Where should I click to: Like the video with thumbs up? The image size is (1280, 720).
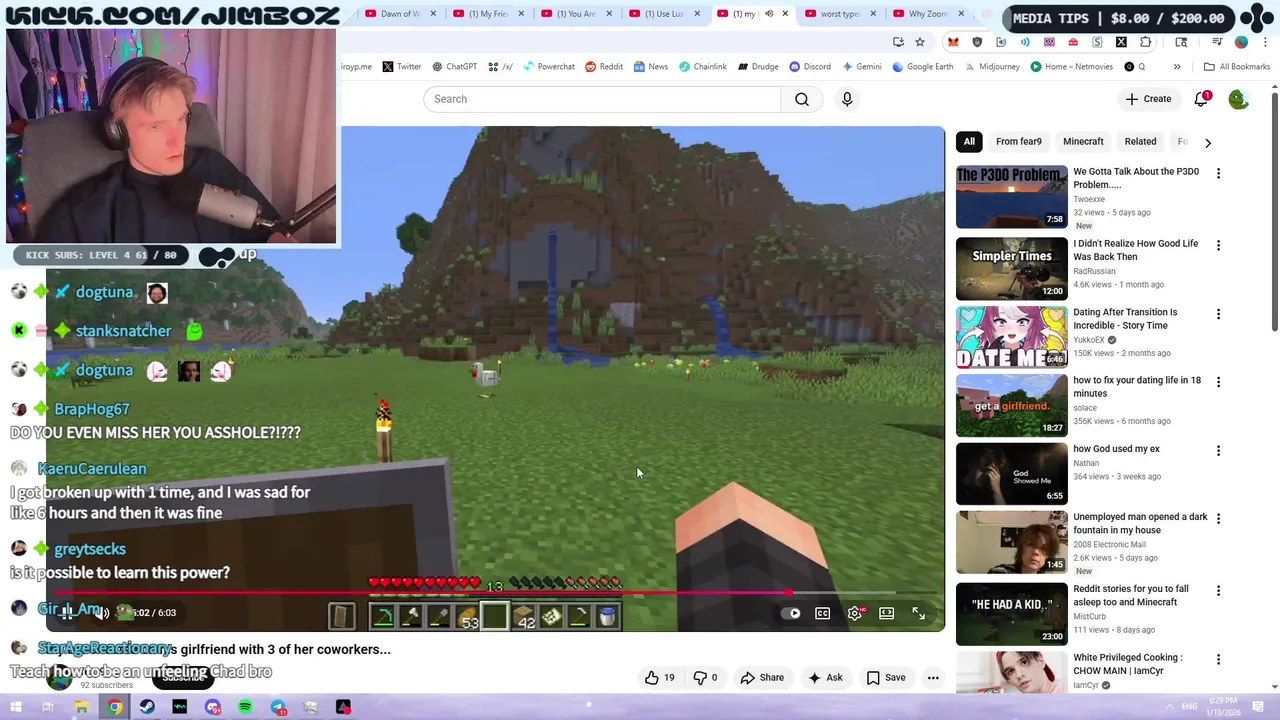[x=659, y=678]
